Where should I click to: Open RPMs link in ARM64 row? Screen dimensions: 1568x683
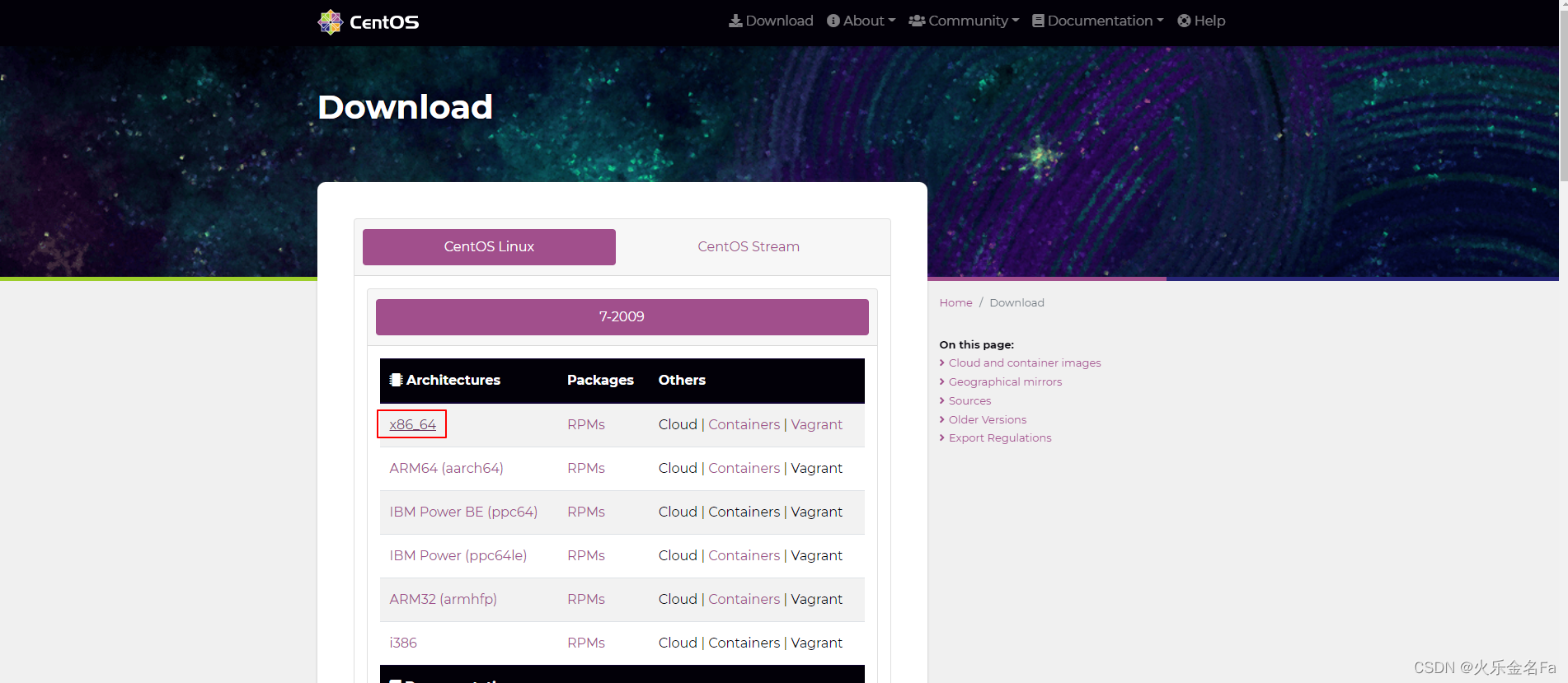tap(586, 468)
